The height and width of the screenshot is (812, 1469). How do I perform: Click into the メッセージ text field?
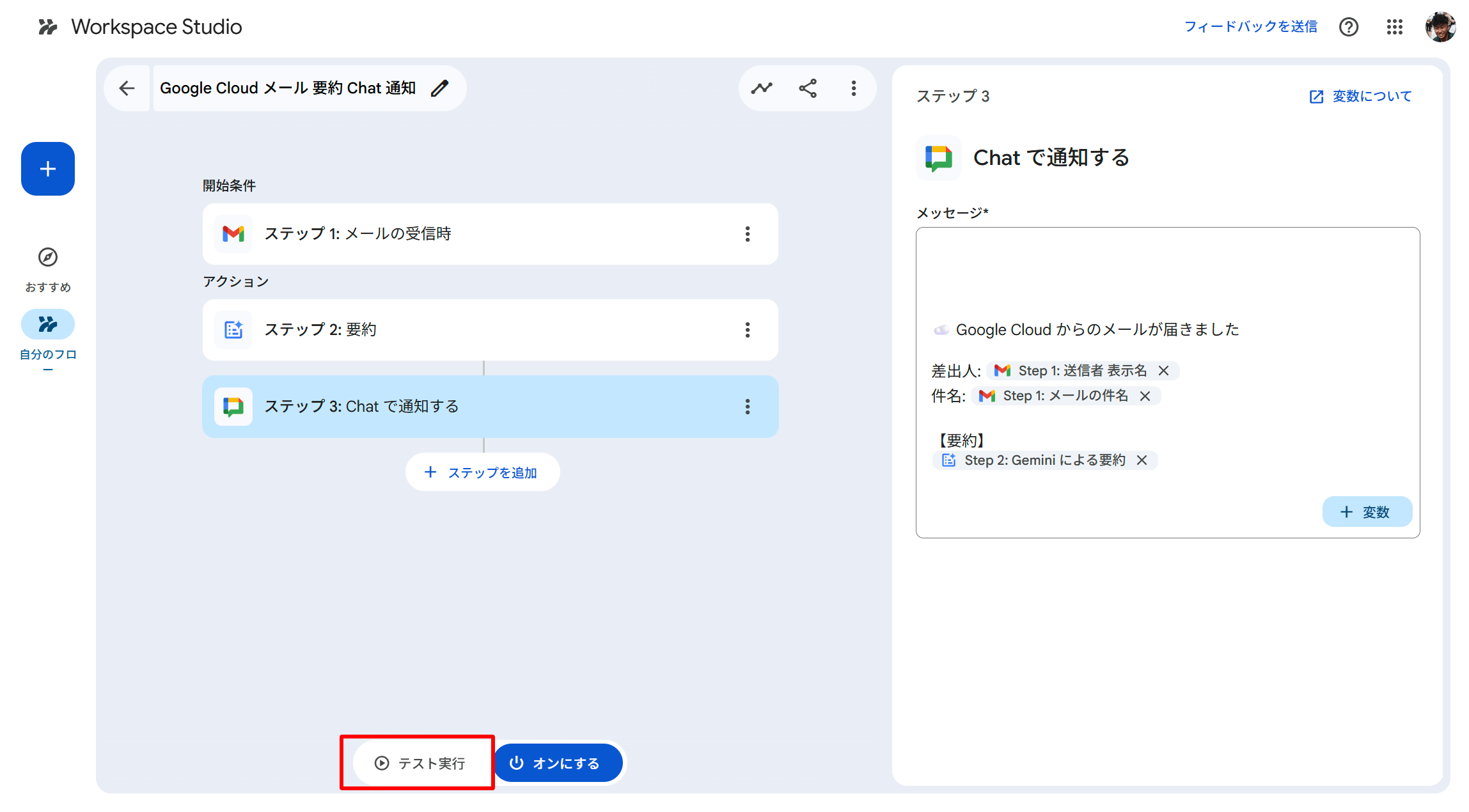click(1168, 382)
